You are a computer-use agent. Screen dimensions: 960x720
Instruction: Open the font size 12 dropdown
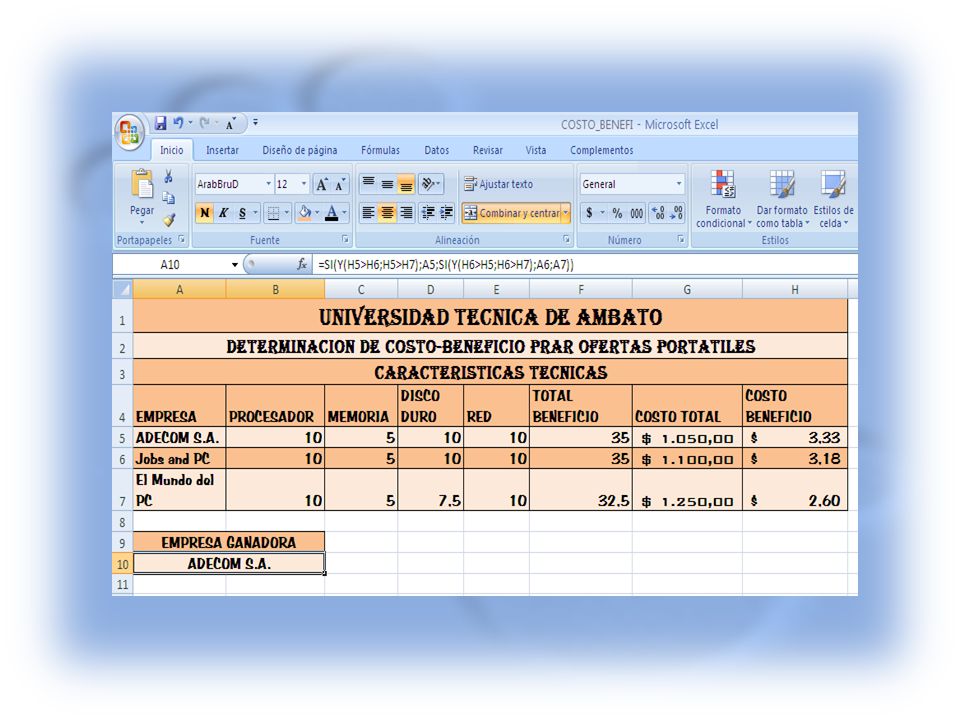pyautogui.click(x=304, y=184)
